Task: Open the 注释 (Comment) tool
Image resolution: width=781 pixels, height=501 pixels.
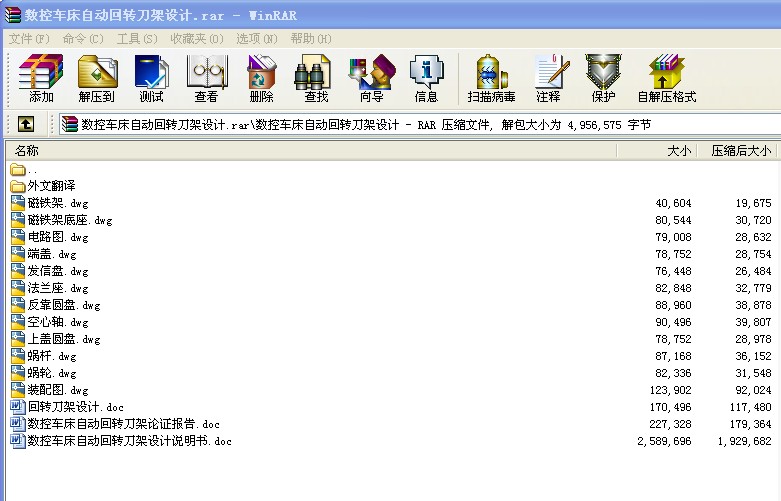Action: tap(548, 78)
